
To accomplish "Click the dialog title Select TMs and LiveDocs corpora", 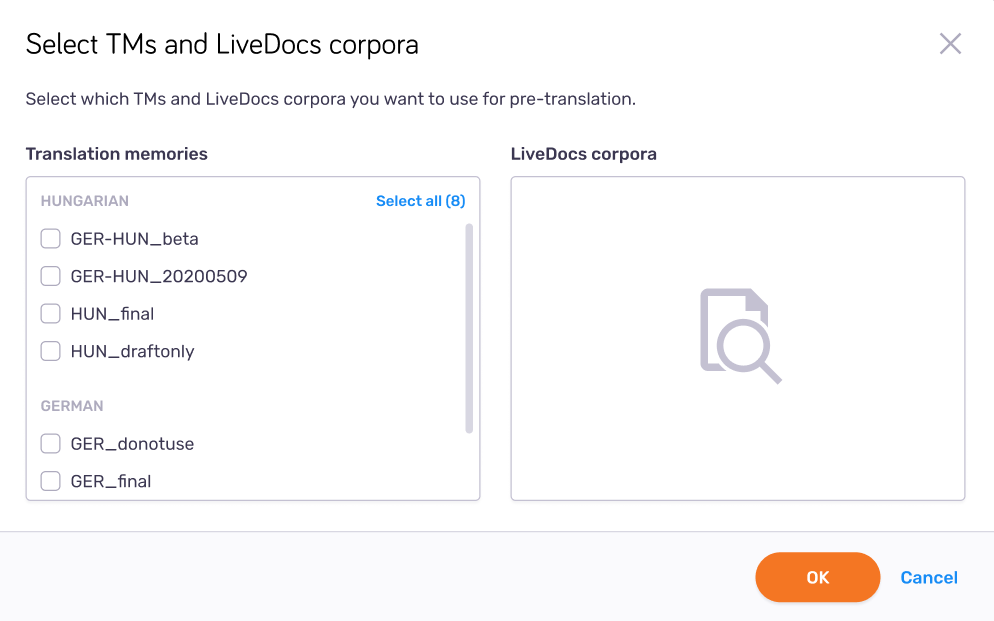I will [x=222, y=44].
